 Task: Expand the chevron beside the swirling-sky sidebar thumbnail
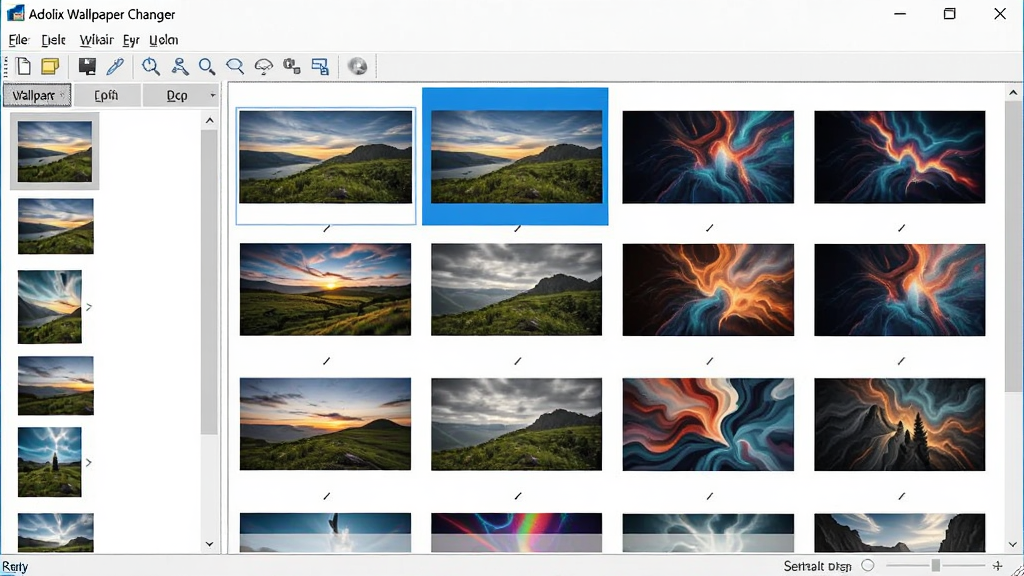click(x=89, y=307)
